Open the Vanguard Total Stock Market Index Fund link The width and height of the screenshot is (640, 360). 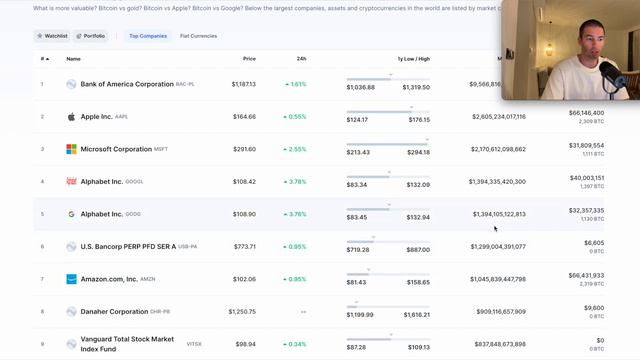[x=127, y=344]
